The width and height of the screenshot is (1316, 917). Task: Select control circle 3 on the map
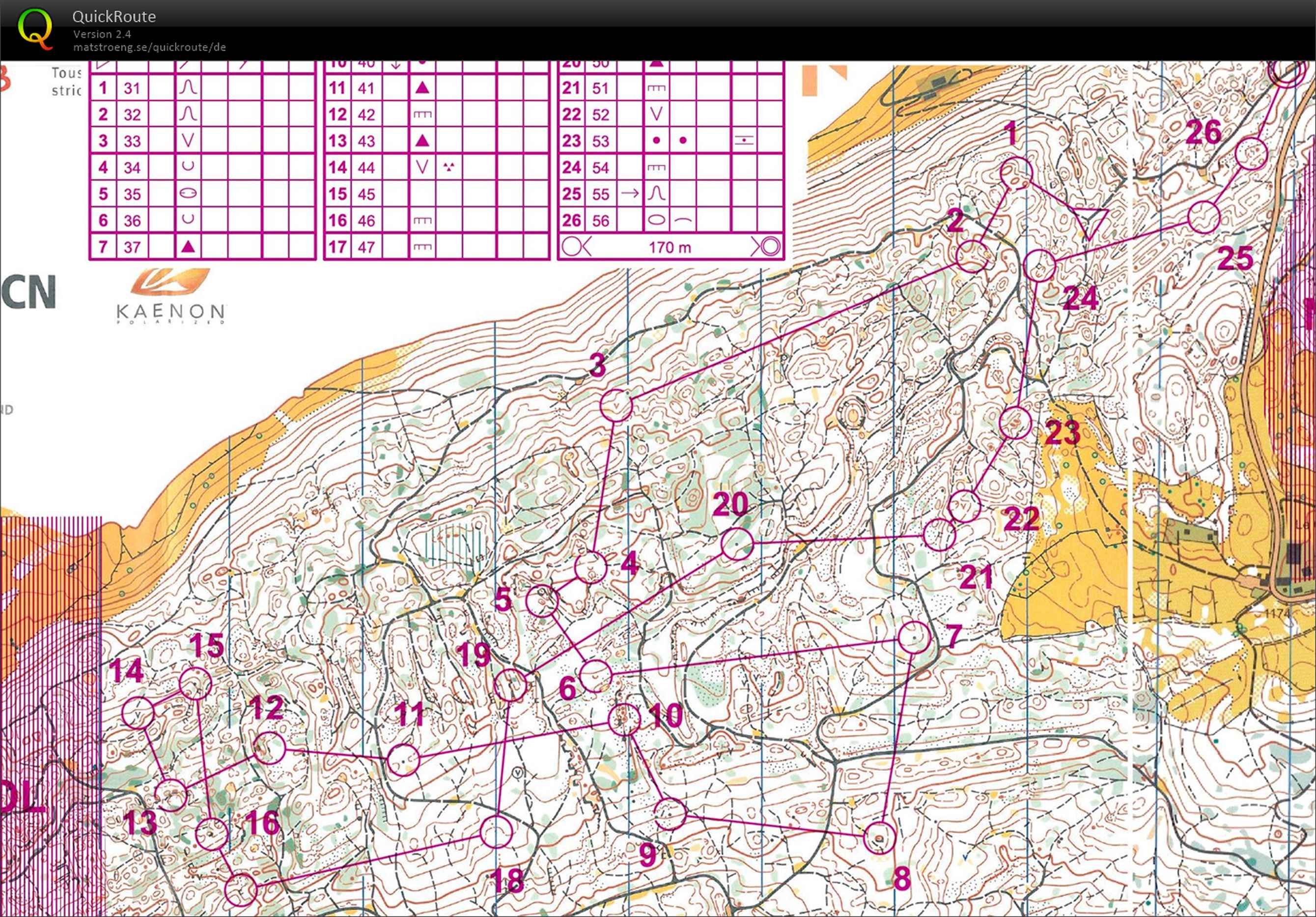[616, 405]
